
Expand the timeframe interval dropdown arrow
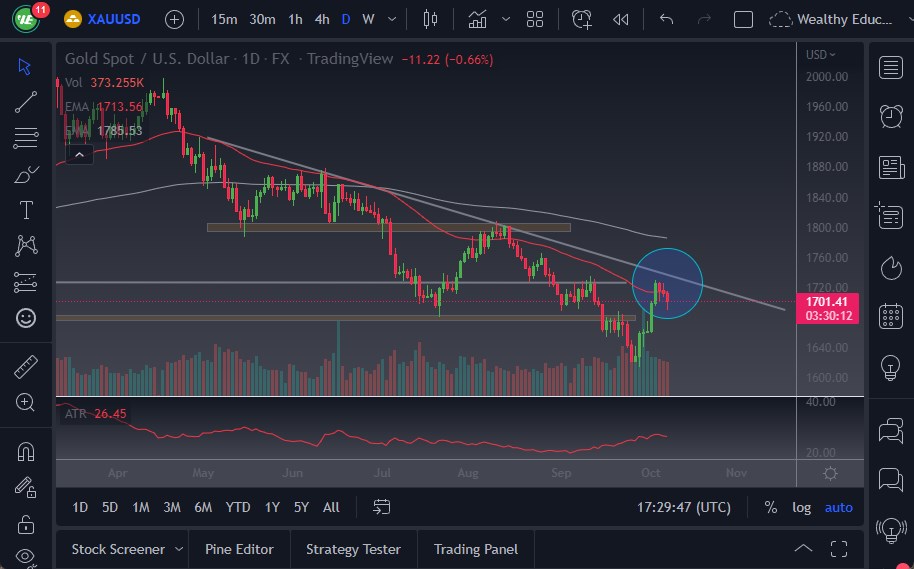click(x=390, y=19)
